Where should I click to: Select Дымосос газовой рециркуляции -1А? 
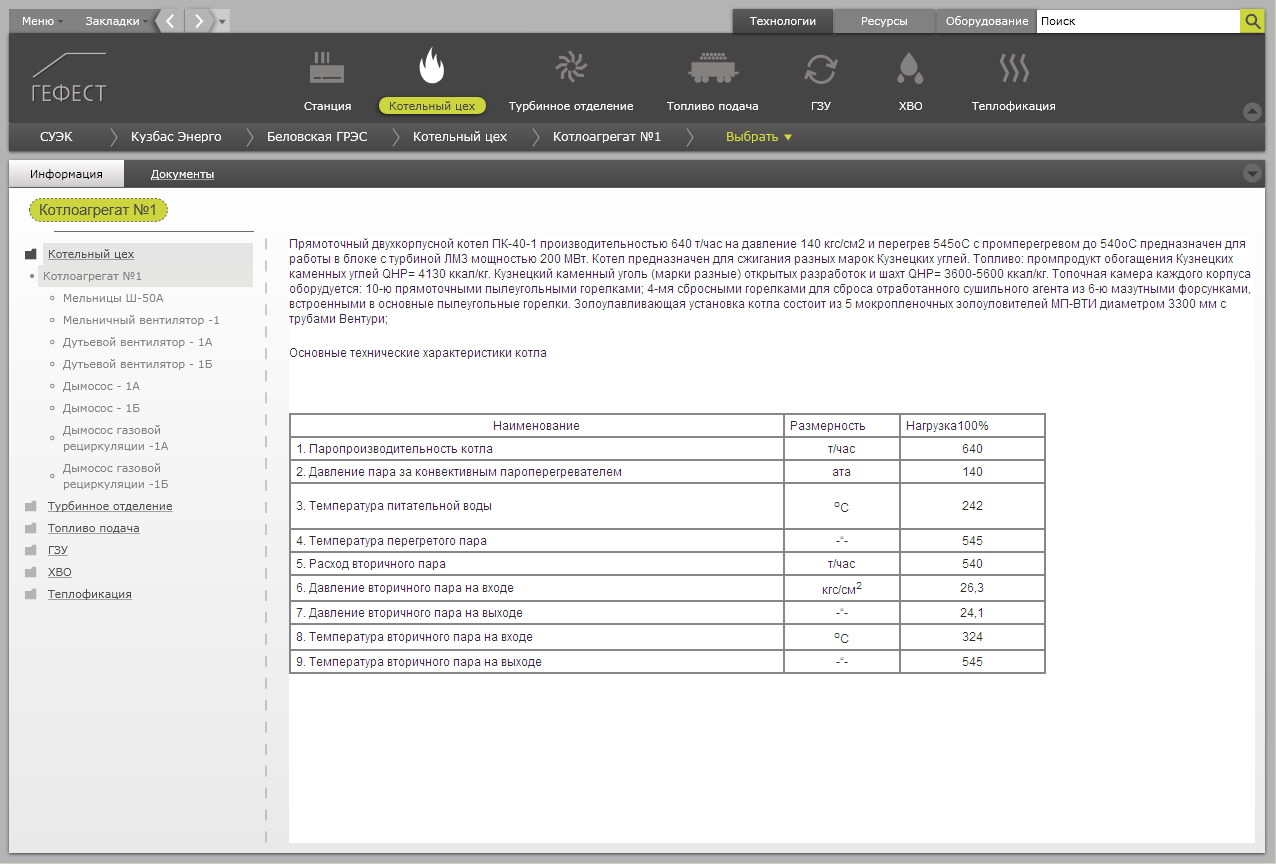(116, 438)
